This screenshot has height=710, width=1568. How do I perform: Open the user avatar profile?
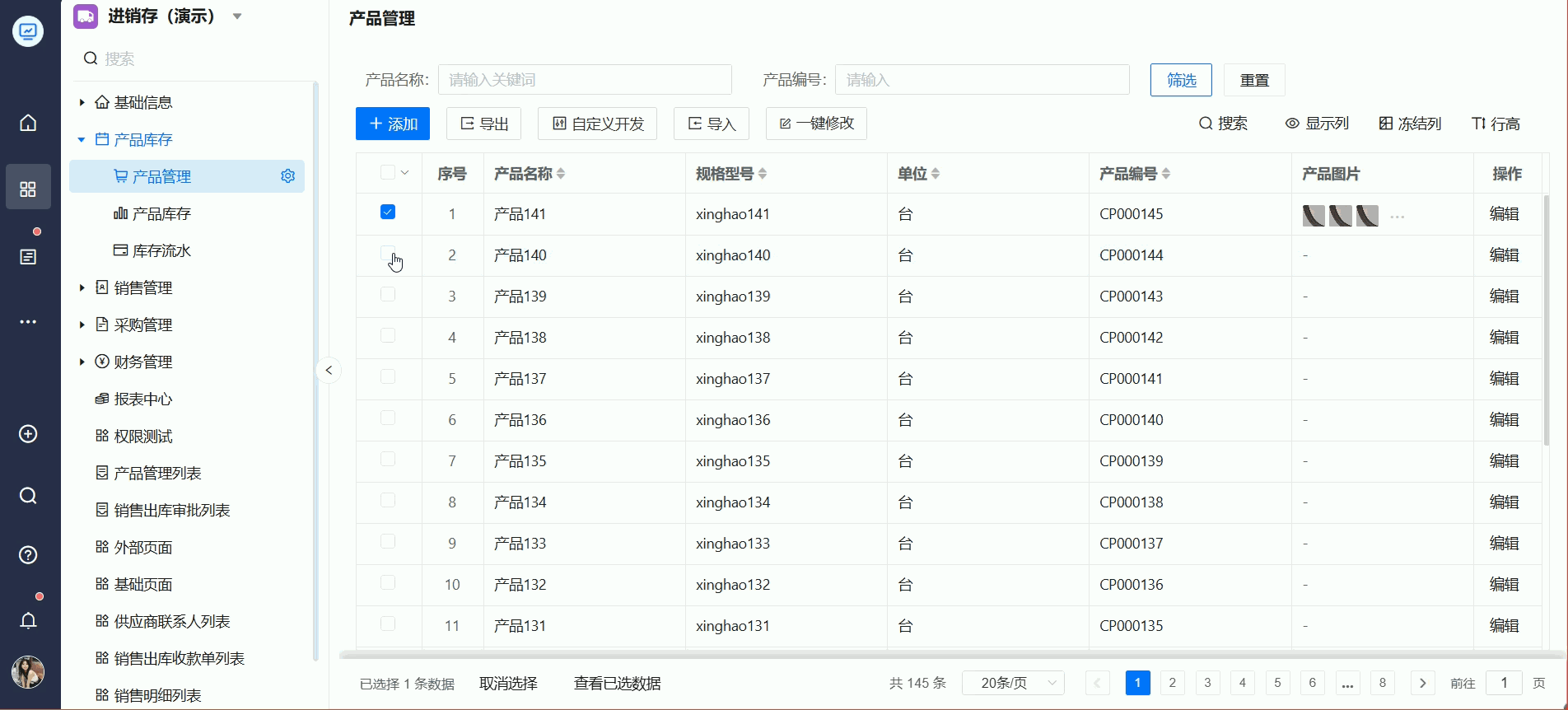click(28, 672)
